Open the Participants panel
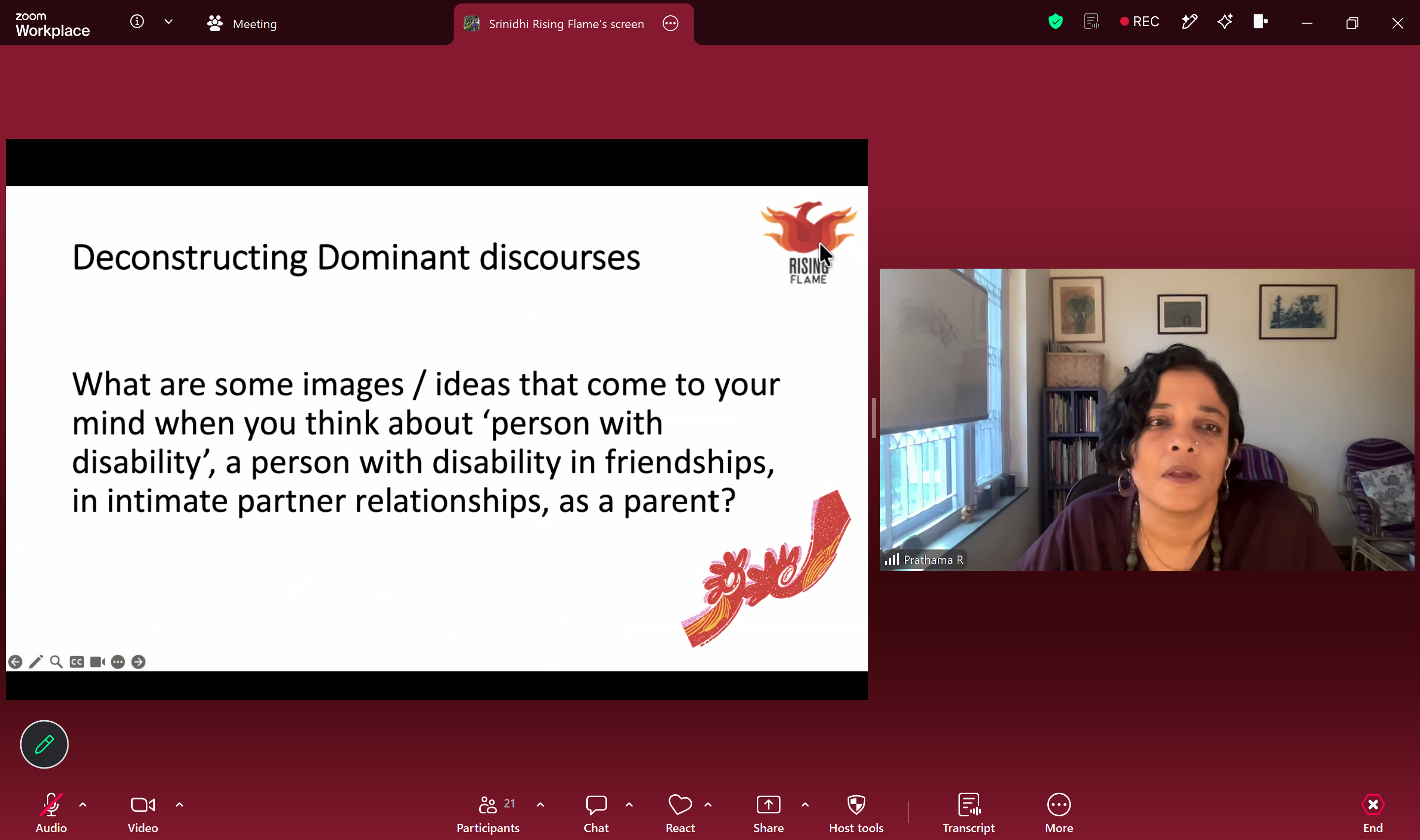This screenshot has height=840, width=1420. [x=488, y=813]
